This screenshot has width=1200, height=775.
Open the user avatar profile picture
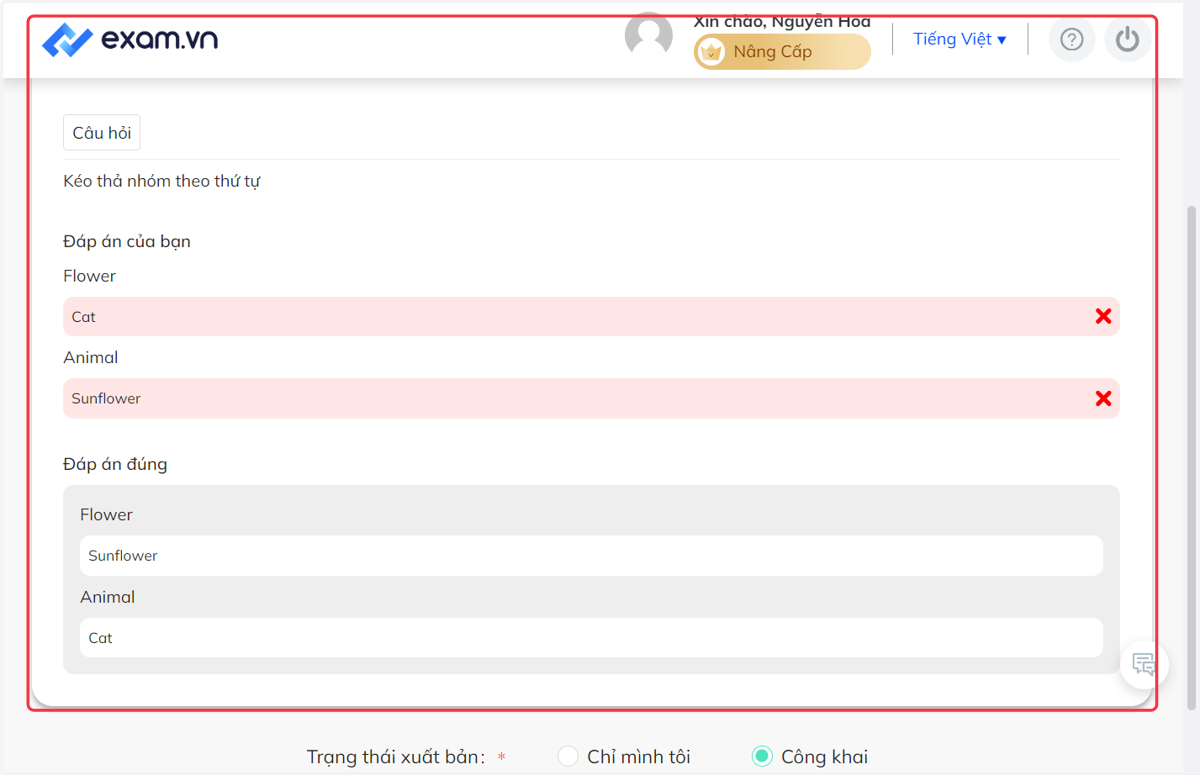[x=649, y=38]
